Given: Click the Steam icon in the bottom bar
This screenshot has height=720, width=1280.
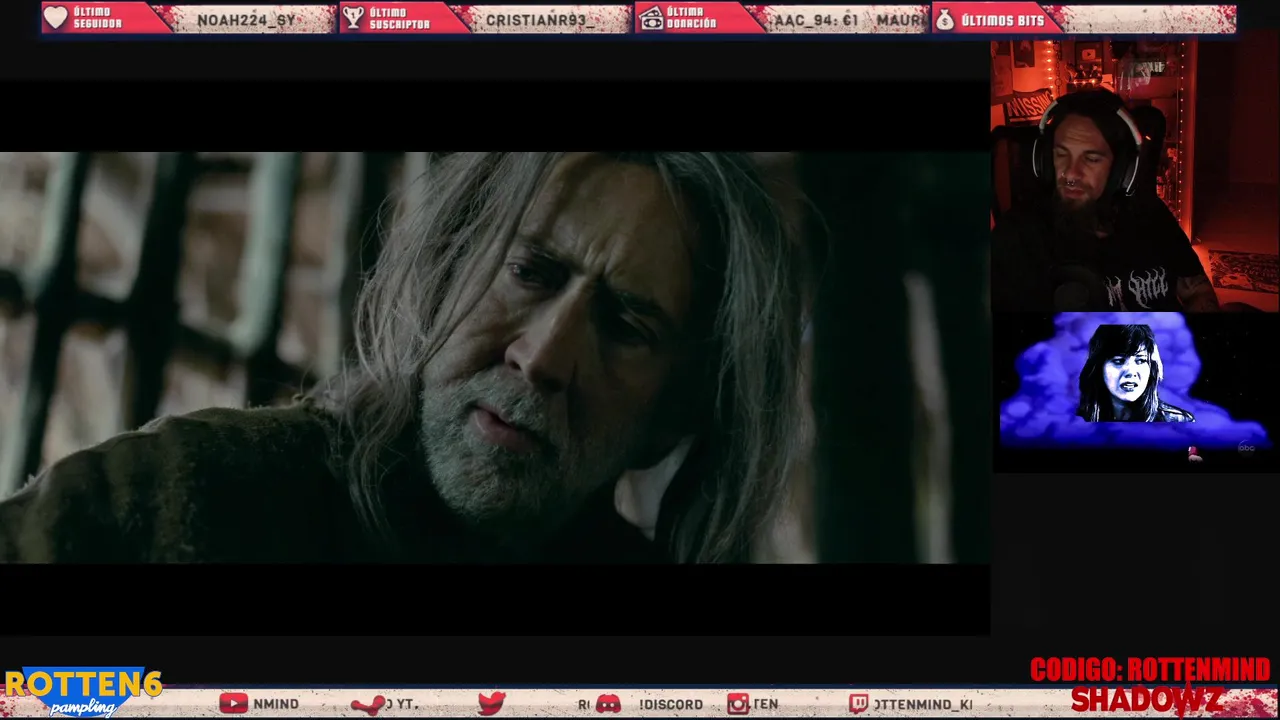Looking at the screenshot, I should click(368, 705).
